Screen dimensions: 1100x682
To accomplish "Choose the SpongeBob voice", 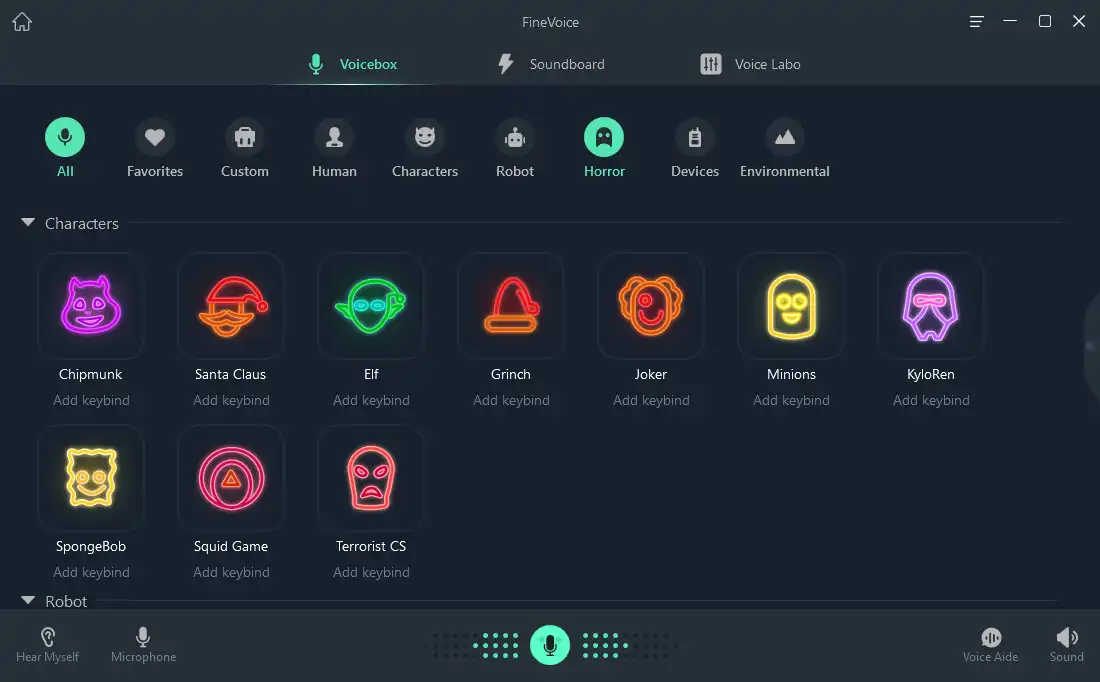I will (90, 478).
